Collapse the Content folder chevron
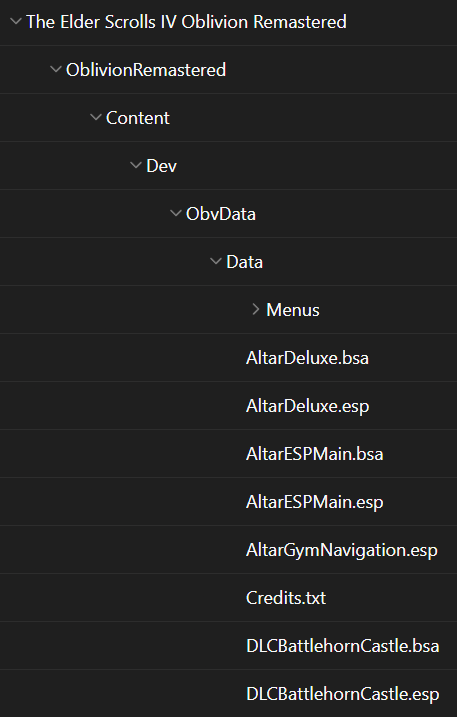The image size is (457, 717). point(96,117)
